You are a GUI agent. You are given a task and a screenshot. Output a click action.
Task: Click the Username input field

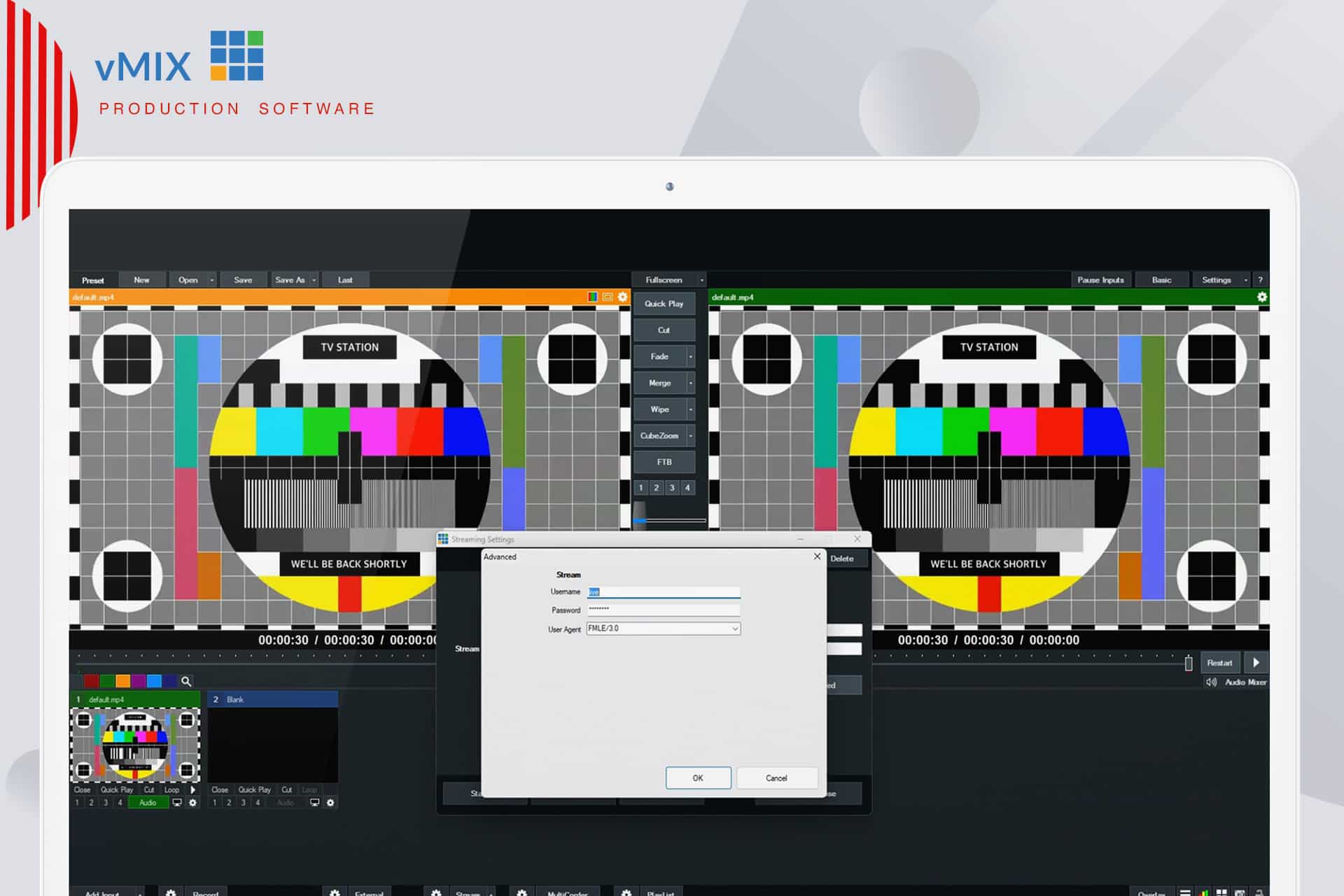tap(663, 592)
